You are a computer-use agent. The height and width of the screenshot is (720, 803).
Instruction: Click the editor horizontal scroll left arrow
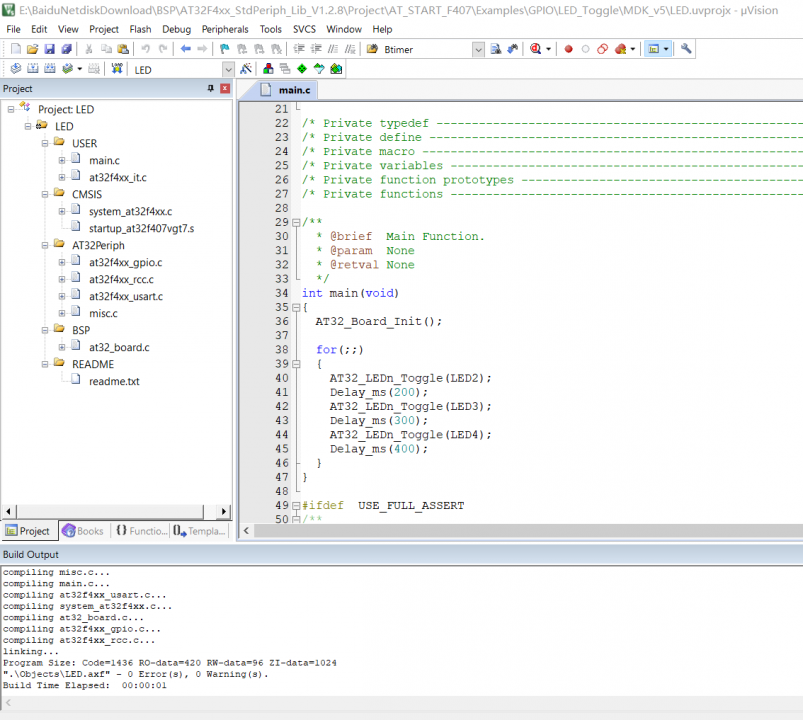246,531
